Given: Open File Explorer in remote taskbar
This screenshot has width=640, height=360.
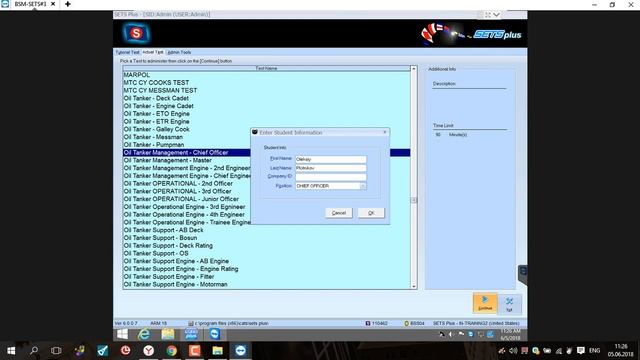Looking at the screenshot, I should (x=168, y=334).
